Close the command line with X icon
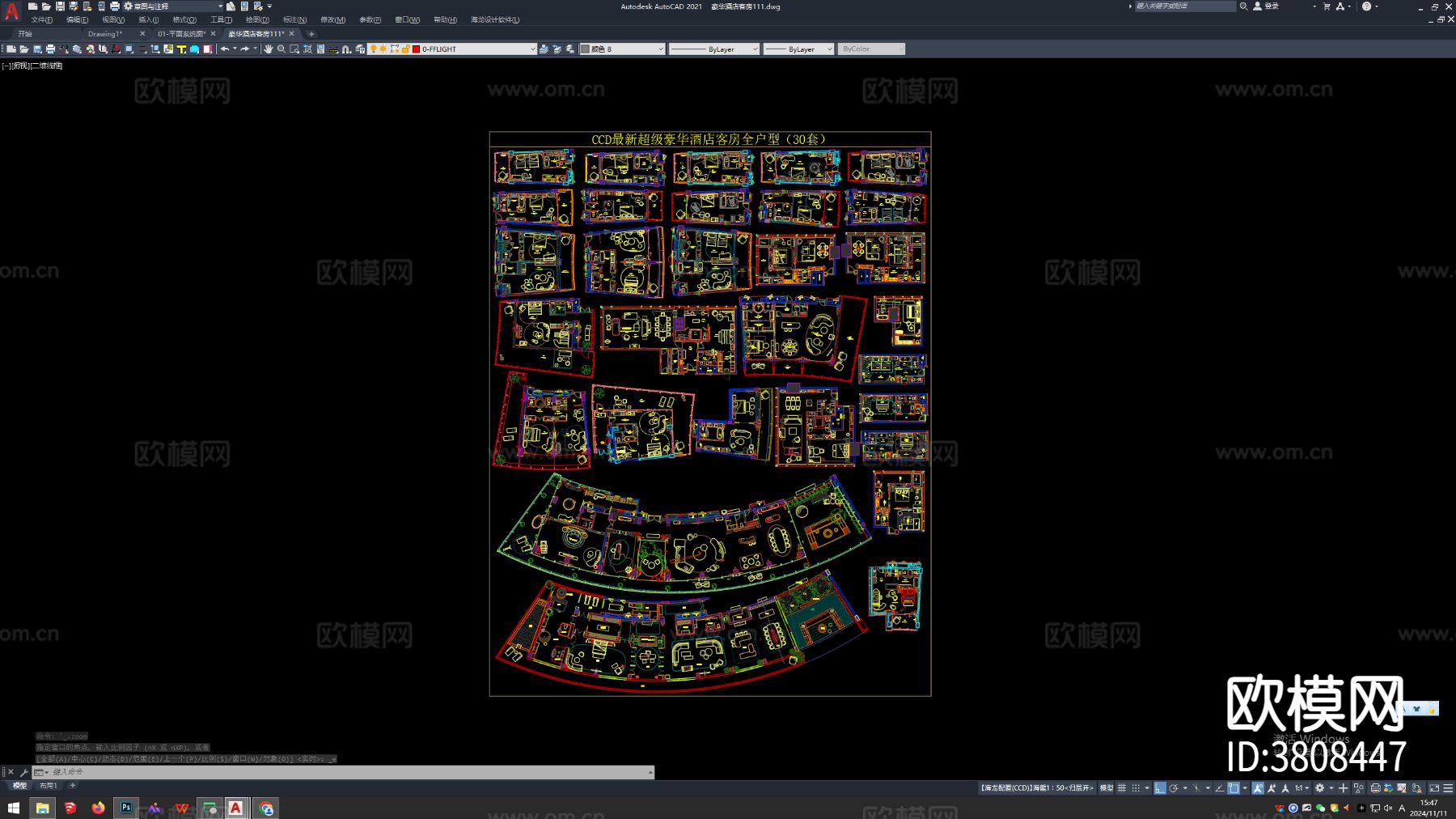Viewport: 1456px width, 819px height. coord(11,772)
